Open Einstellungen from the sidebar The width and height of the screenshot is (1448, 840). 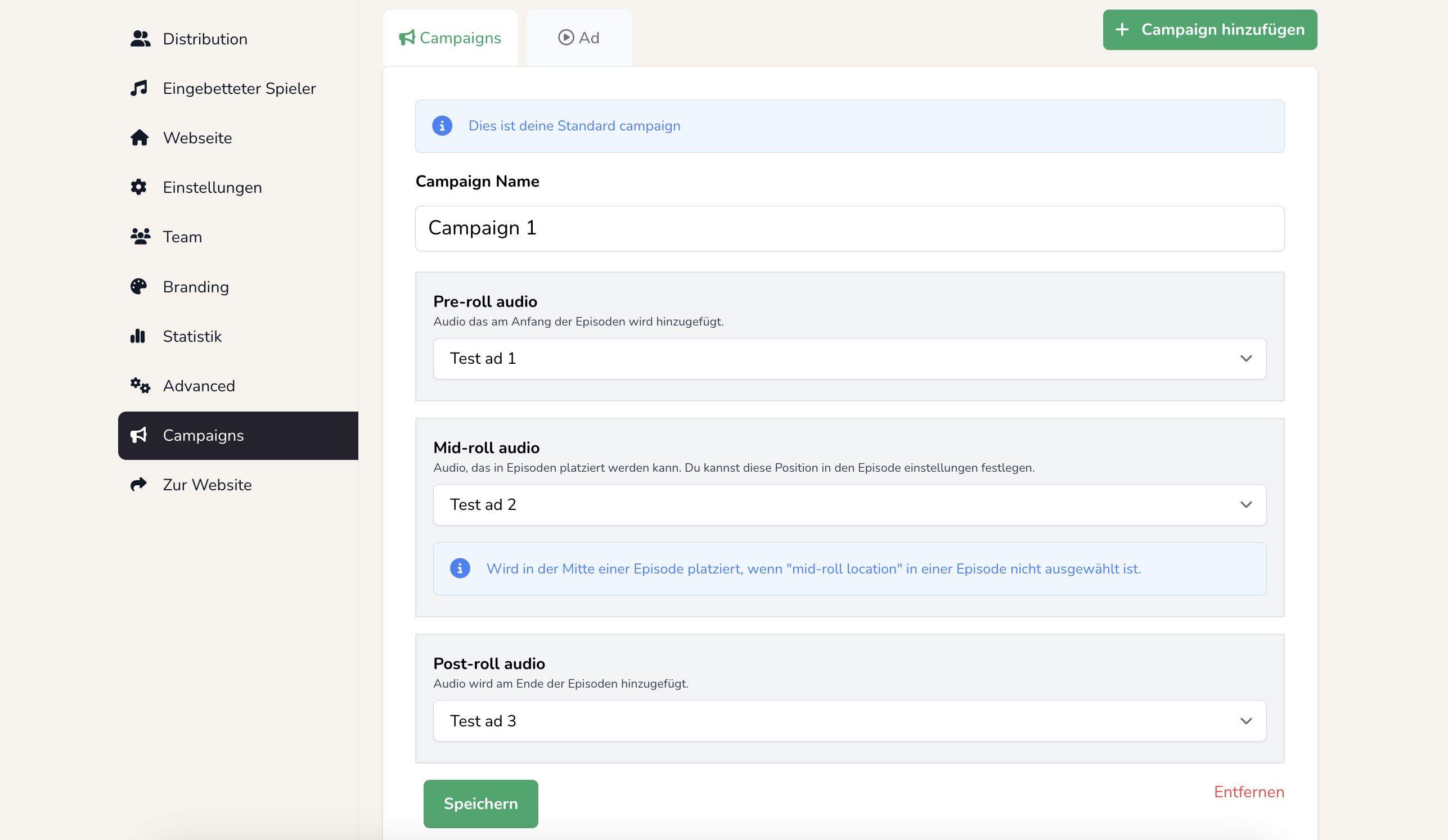click(238, 187)
